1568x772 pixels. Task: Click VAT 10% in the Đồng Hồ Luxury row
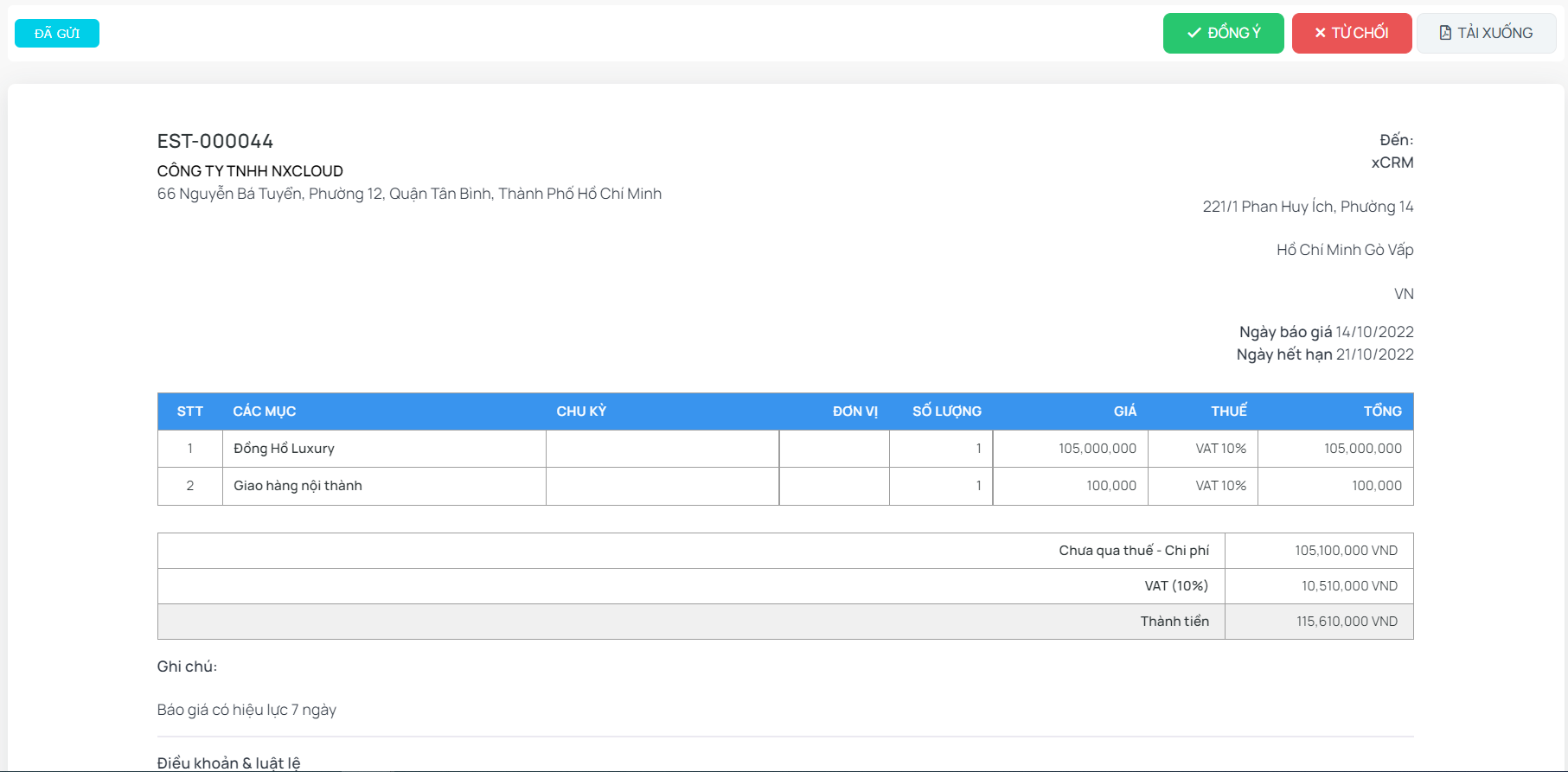pyautogui.click(x=1220, y=449)
